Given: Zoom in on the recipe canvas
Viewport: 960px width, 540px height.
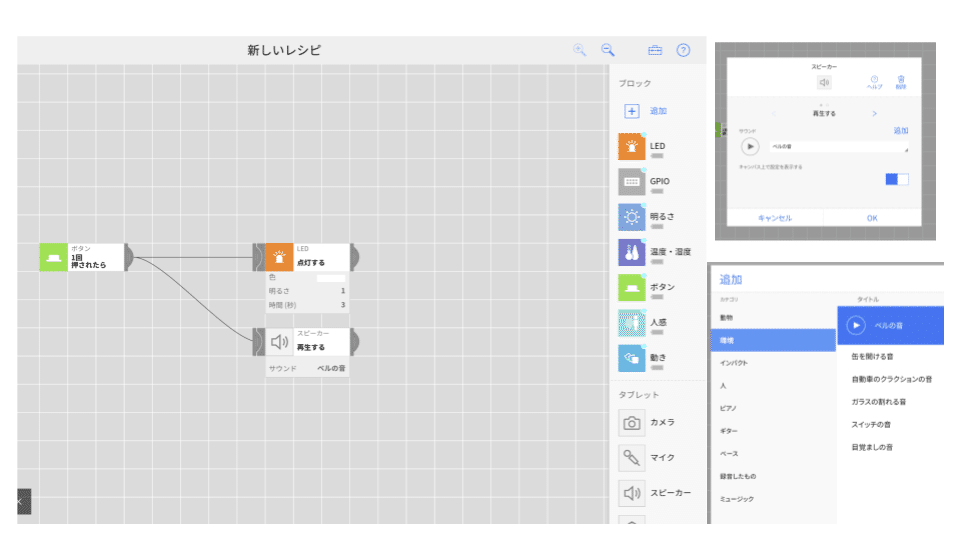Looking at the screenshot, I should click(579, 50).
